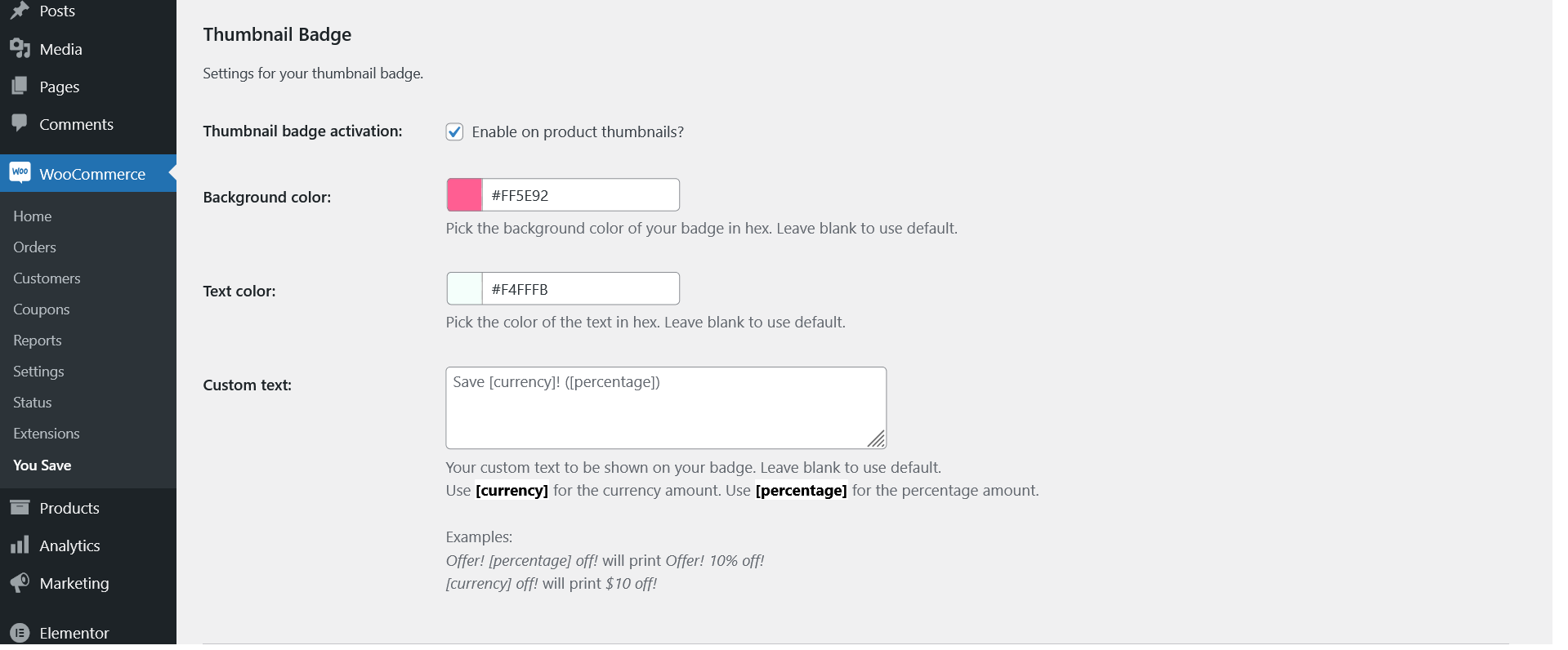1568x650 pixels.
Task: Click the Comments speech bubble icon
Action: 20,123
